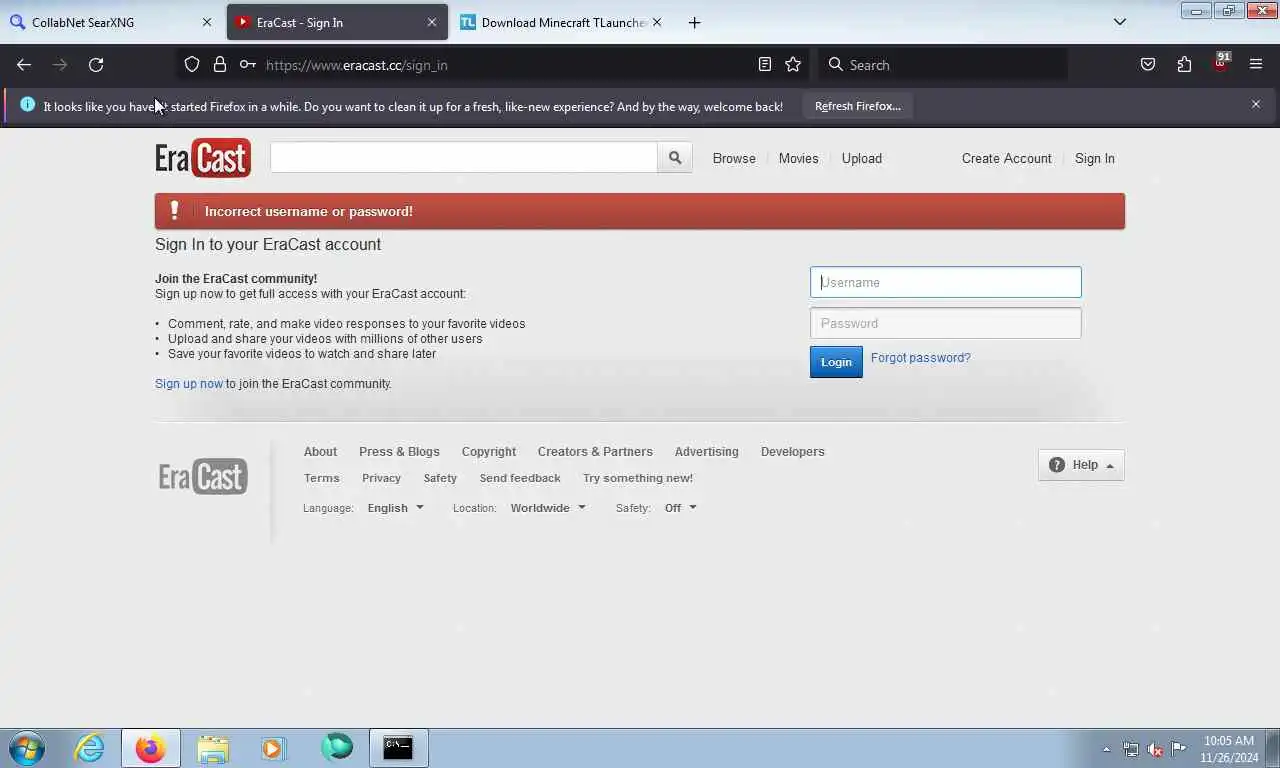1280x768 pixels.
Task: Open a new tab with the plus icon
Action: [x=694, y=22]
